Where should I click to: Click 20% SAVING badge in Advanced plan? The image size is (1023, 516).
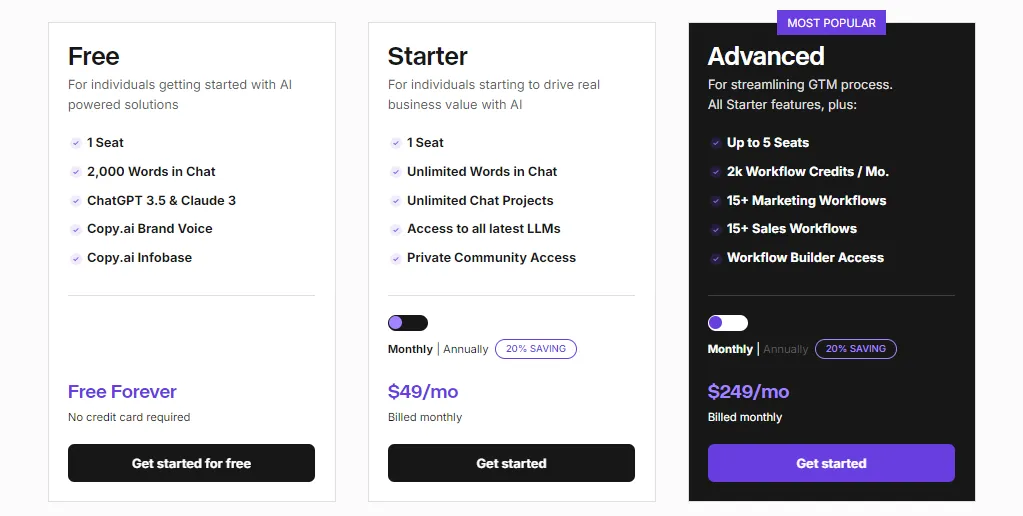(x=856, y=349)
